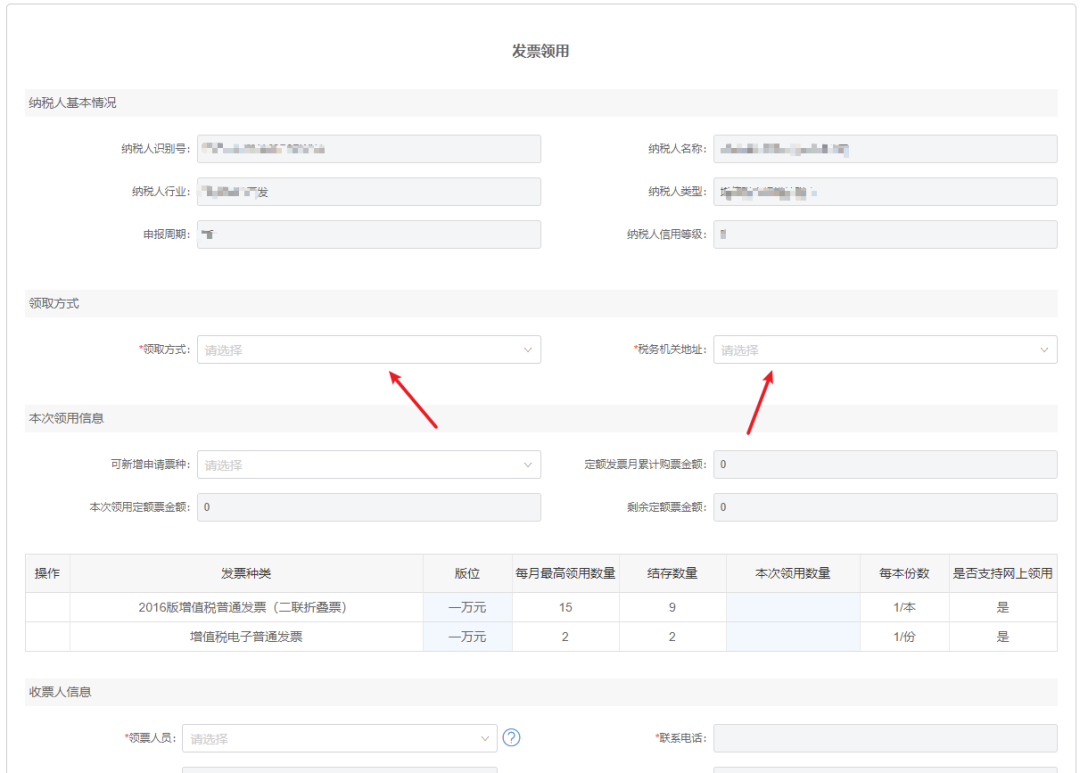
Task: Click the 版位 cell of 增值税电子普通发票 row
Action: click(x=468, y=637)
